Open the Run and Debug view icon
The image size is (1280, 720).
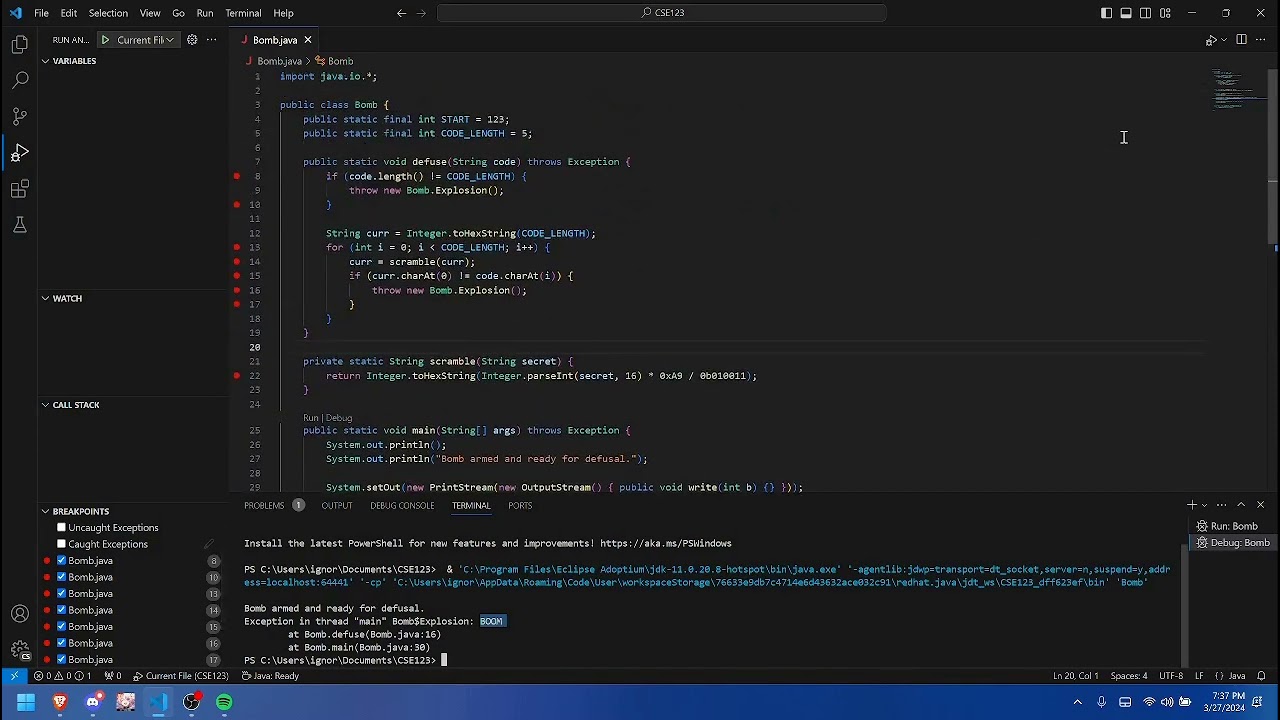pyautogui.click(x=20, y=153)
